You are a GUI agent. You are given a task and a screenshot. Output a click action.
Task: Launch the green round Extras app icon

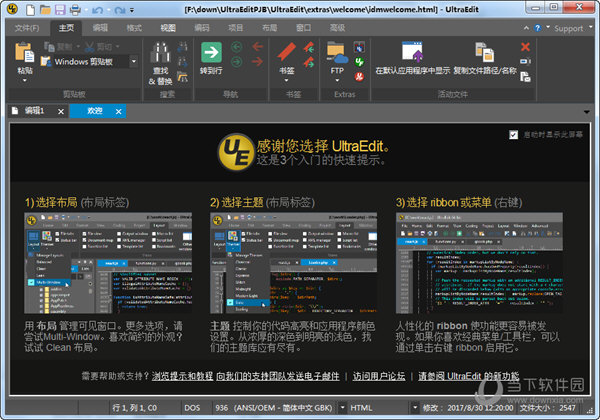pyautogui.click(x=359, y=62)
